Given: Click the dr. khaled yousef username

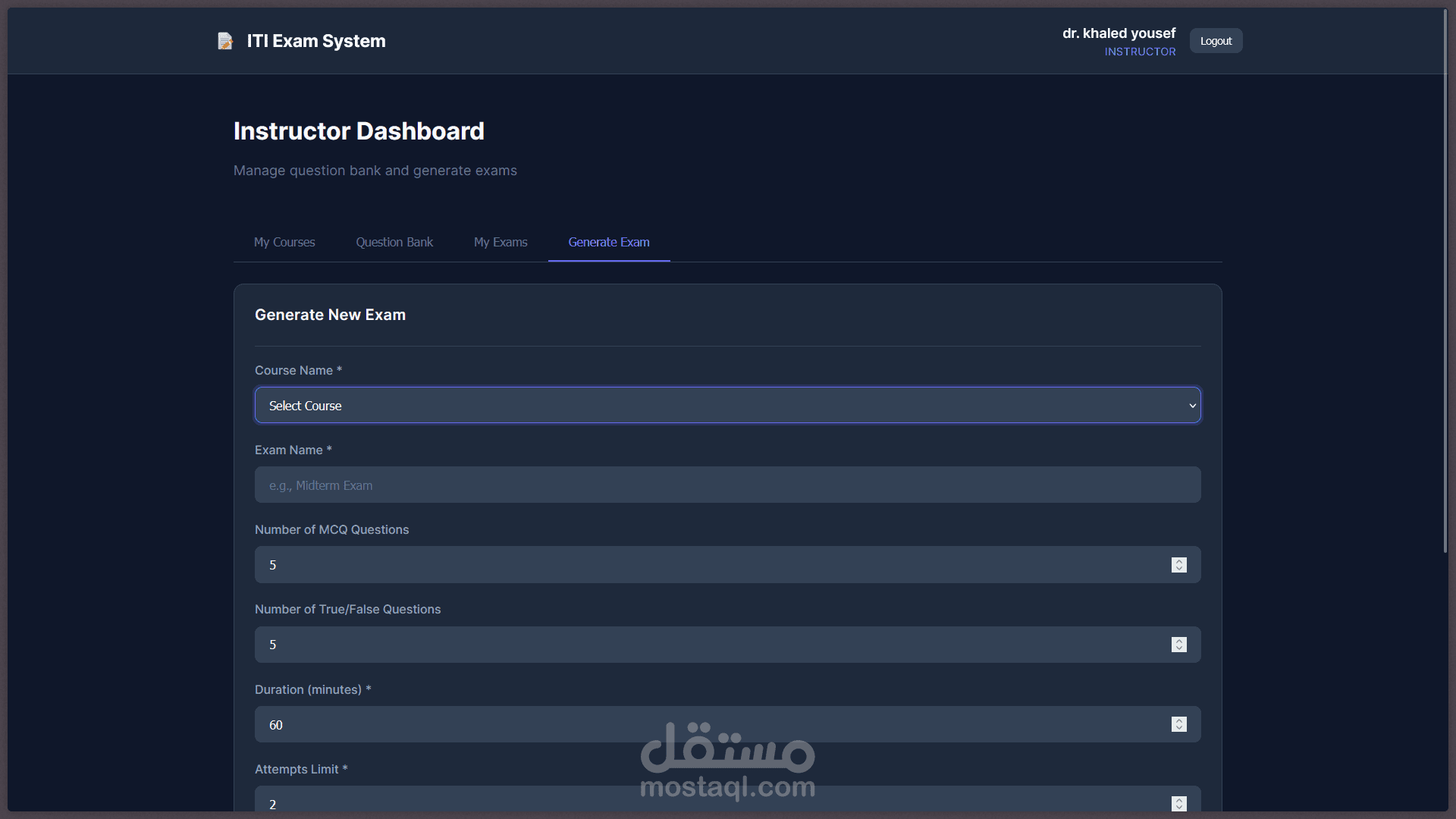Looking at the screenshot, I should click(1119, 33).
